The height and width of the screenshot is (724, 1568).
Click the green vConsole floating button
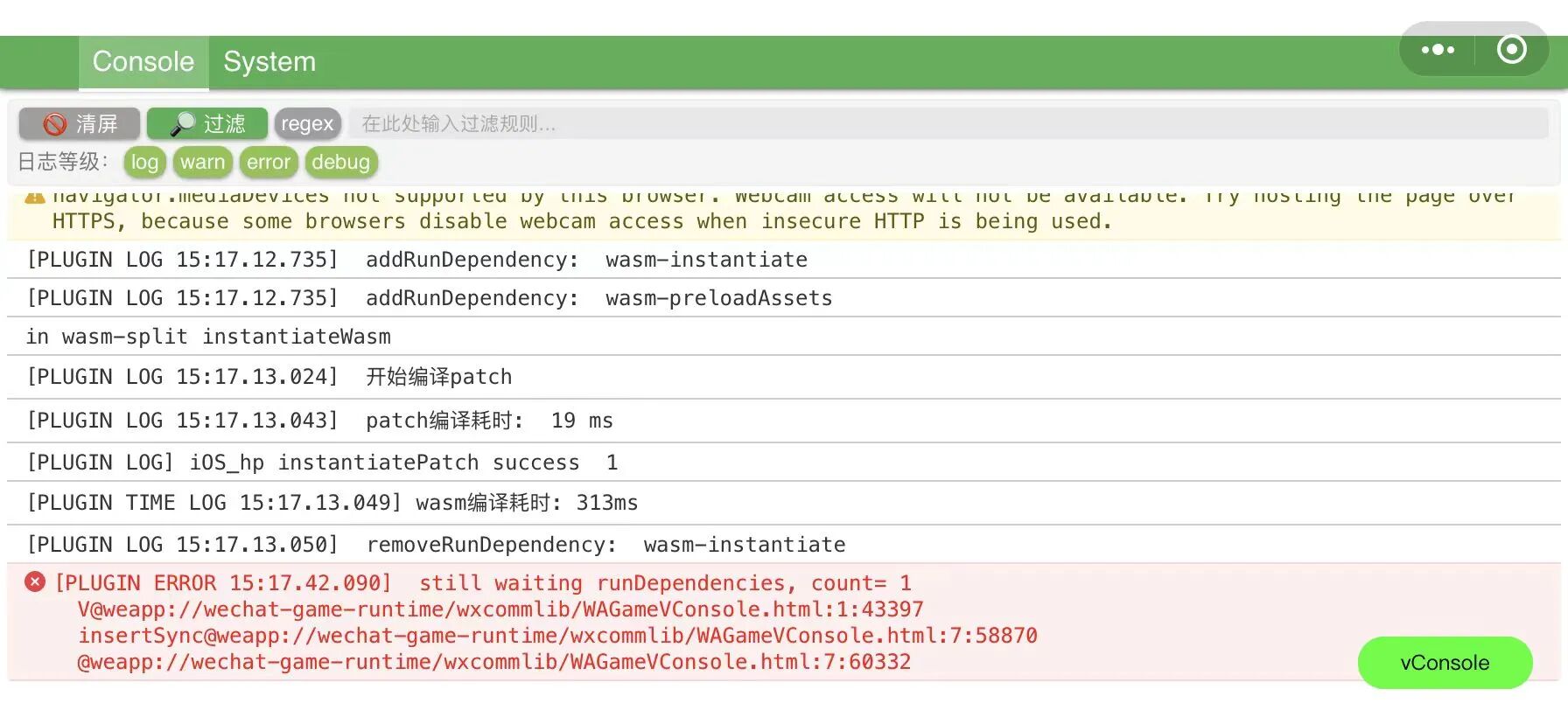pos(1445,663)
